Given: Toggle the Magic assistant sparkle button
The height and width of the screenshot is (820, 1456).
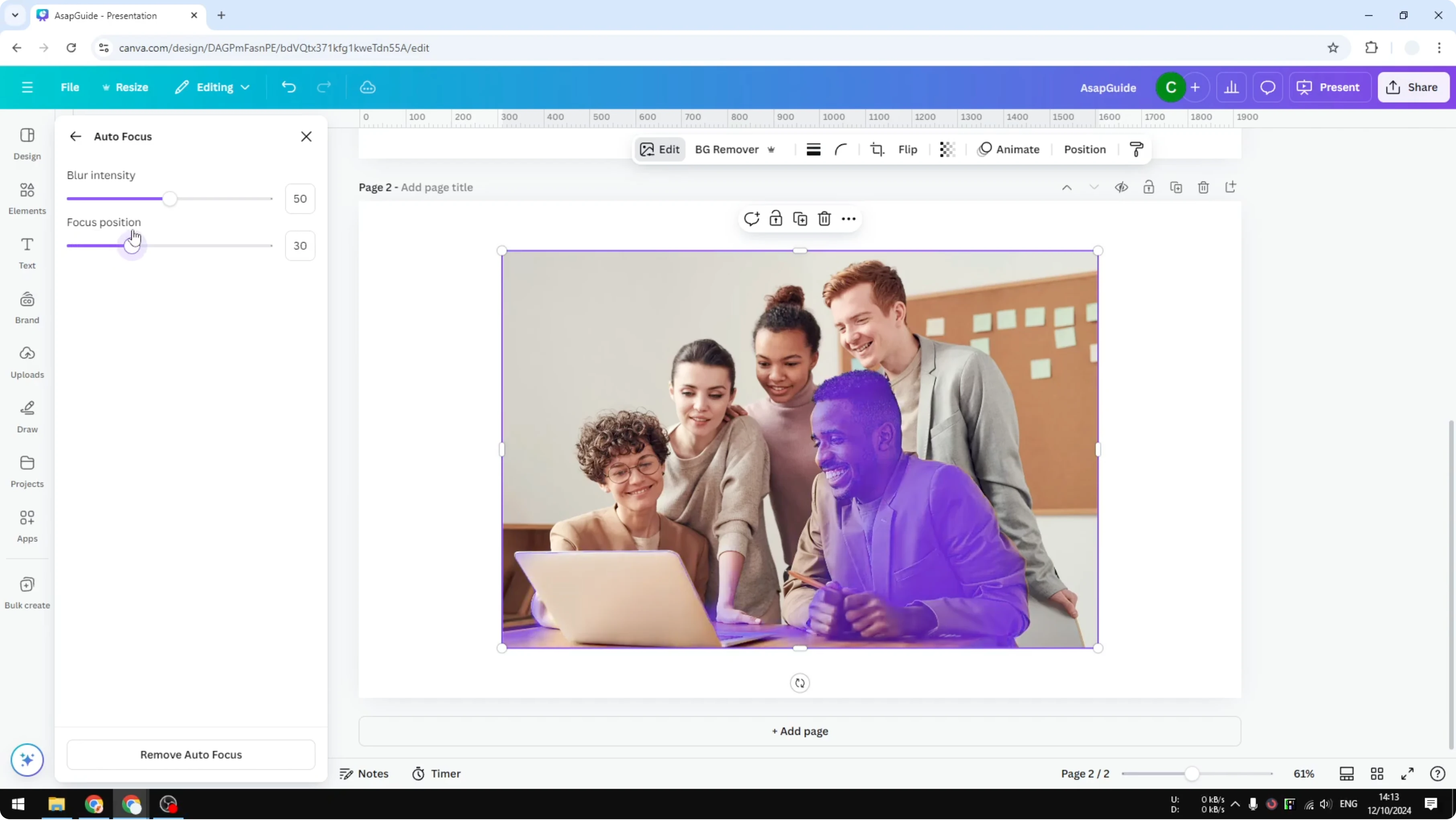Looking at the screenshot, I should click(27, 760).
